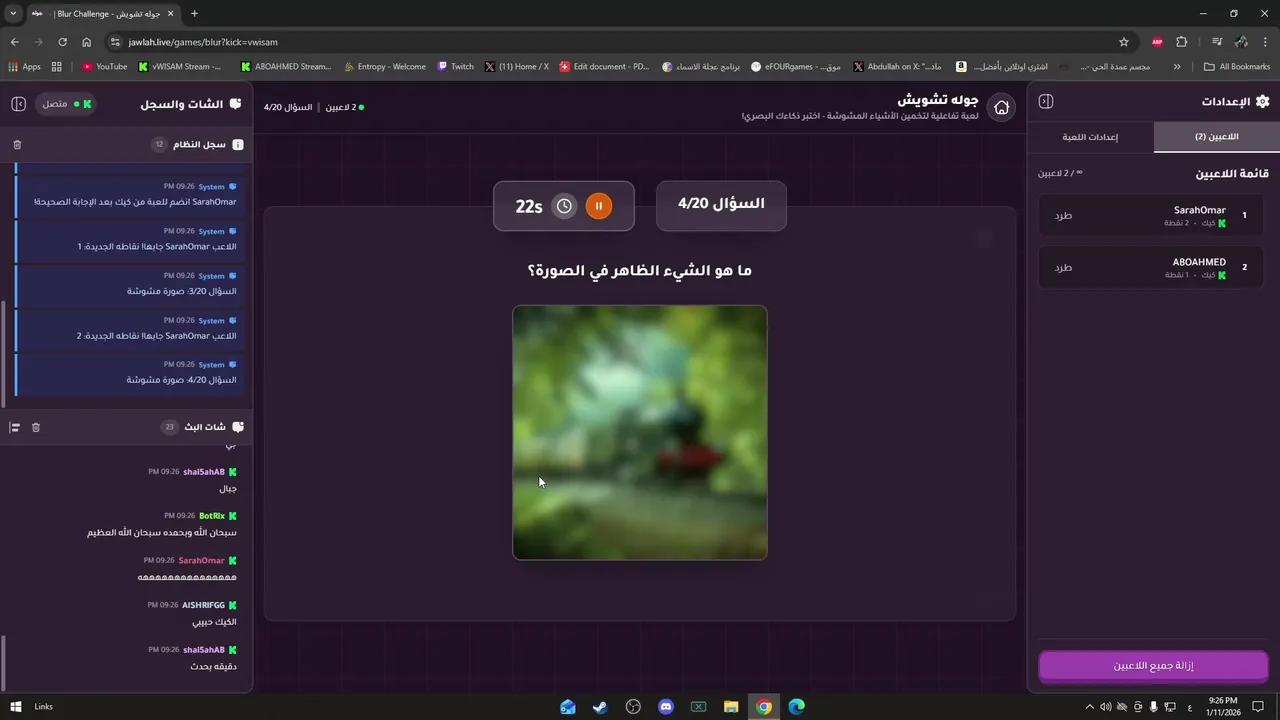Open the ABP extension icon
Screen dimensions: 1280x720
(1157, 42)
